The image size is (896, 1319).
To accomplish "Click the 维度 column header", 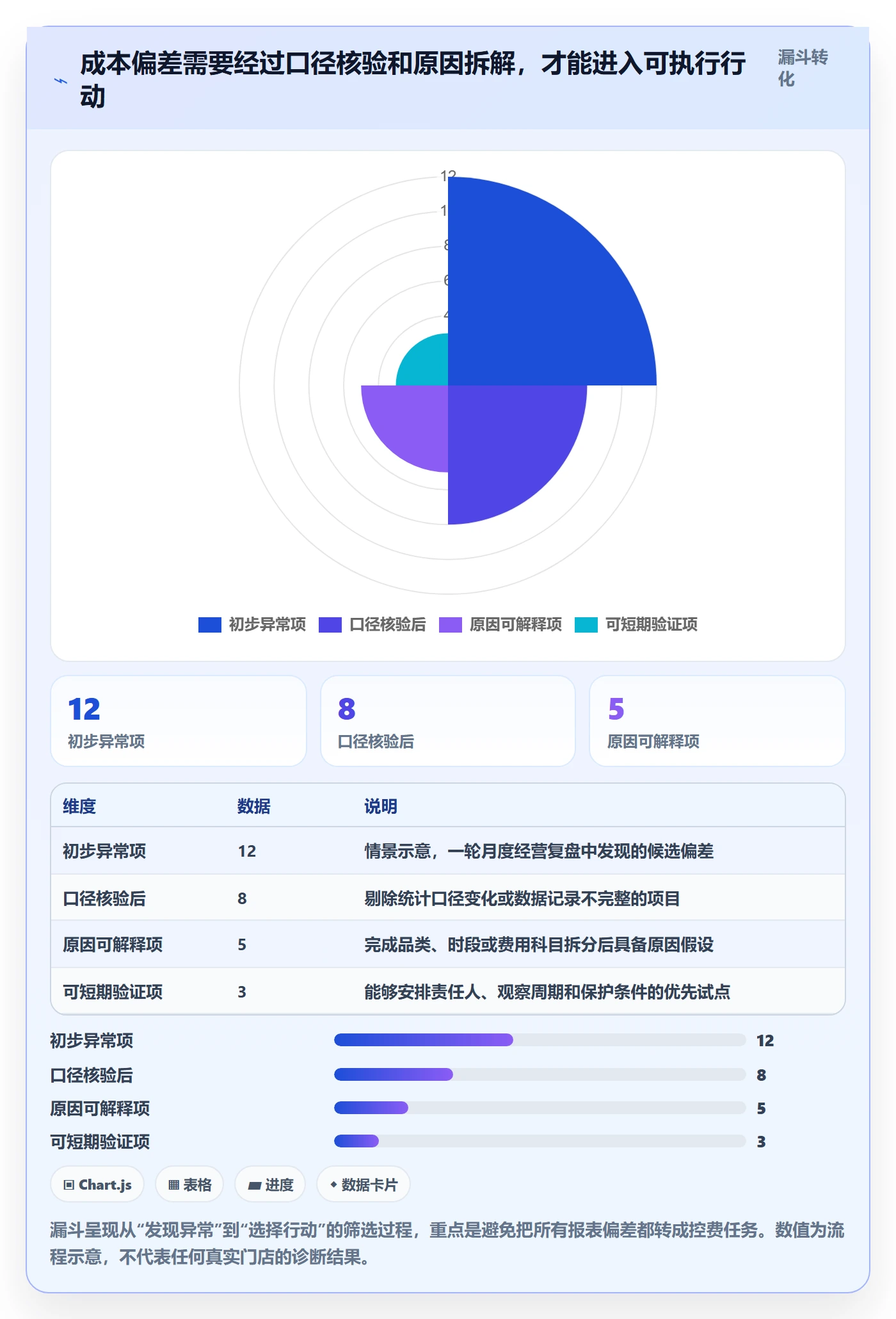I will pyautogui.click(x=79, y=806).
